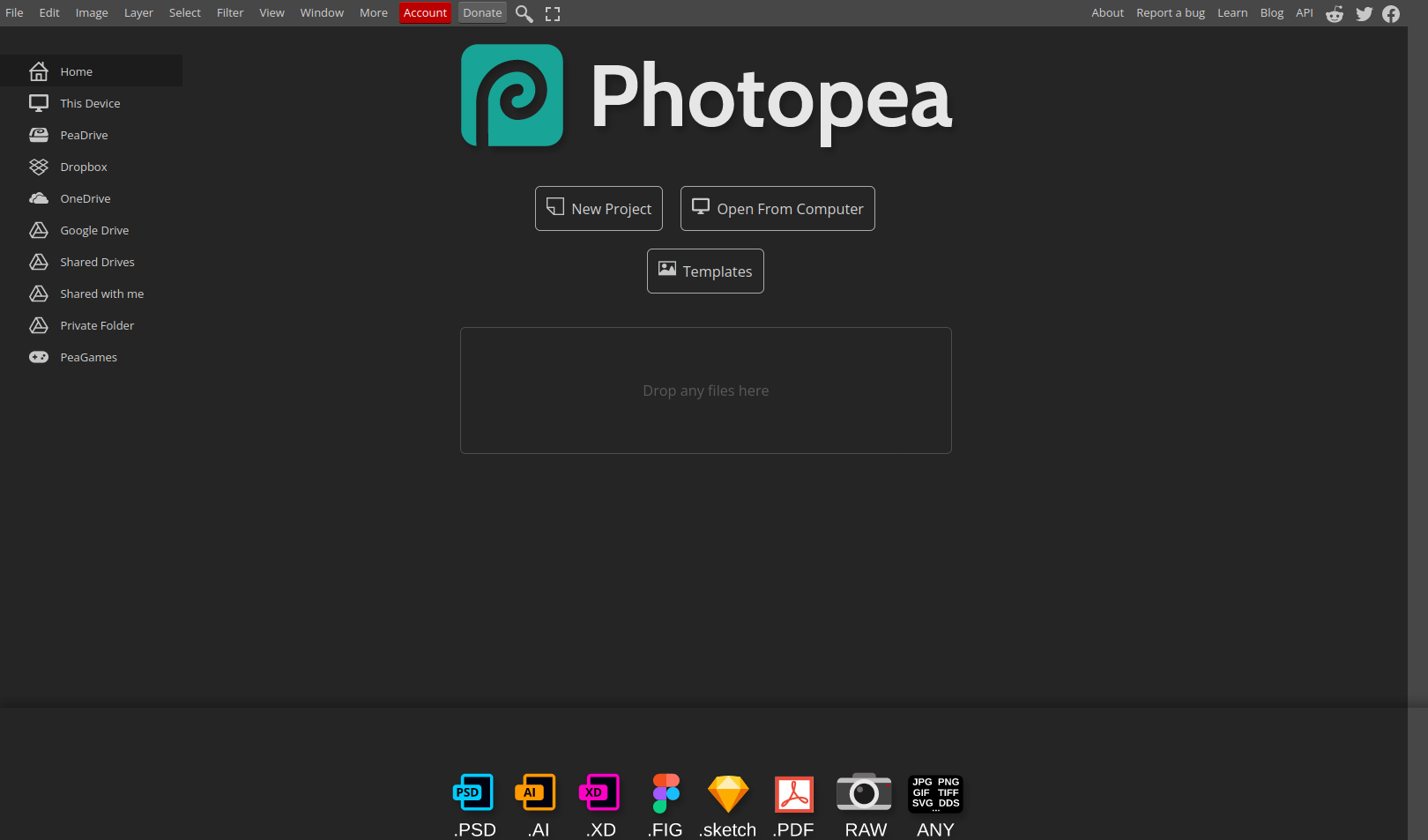This screenshot has height=840, width=1428.
Task: Click the Private Folder icon
Action: 39,325
